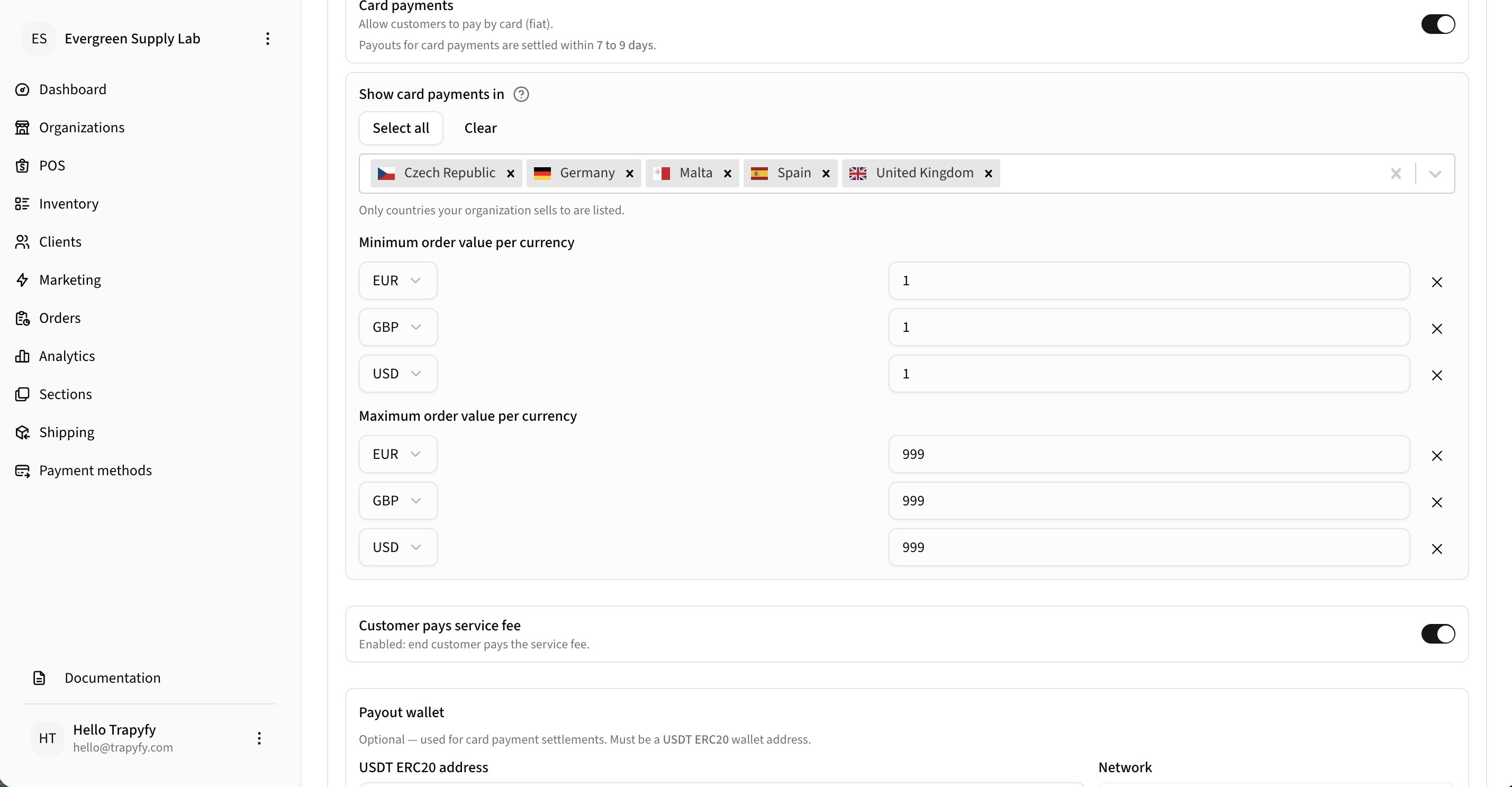Remove Germany from country list
The width and height of the screenshot is (1512, 787).
tap(630, 174)
